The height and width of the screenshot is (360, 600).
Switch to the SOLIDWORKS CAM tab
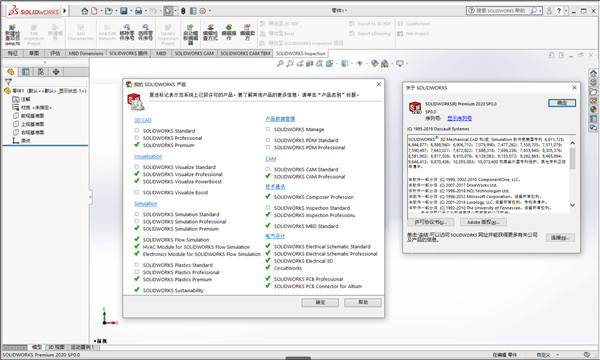(x=194, y=53)
